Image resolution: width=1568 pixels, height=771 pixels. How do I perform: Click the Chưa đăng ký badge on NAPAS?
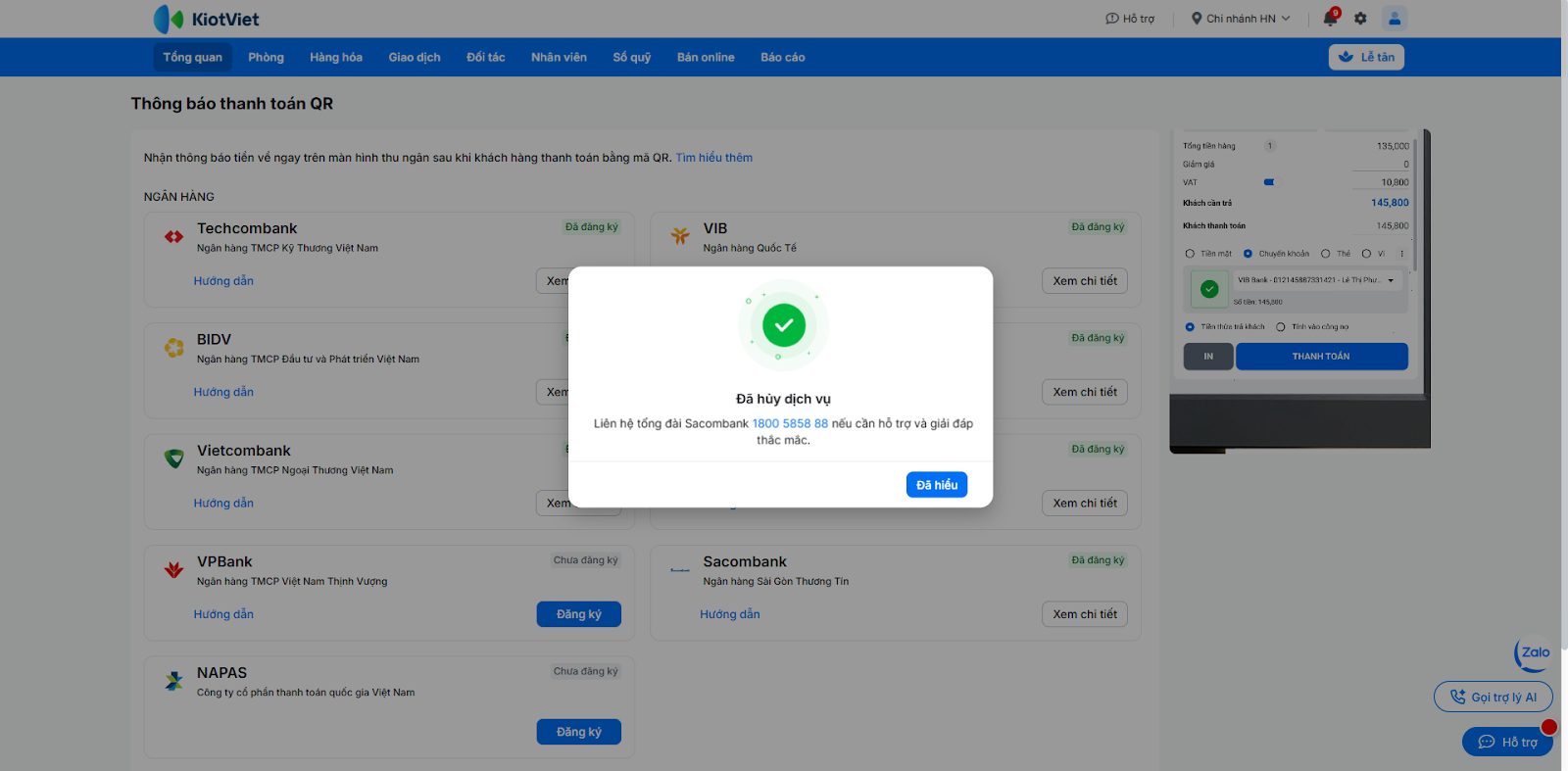pyautogui.click(x=586, y=671)
